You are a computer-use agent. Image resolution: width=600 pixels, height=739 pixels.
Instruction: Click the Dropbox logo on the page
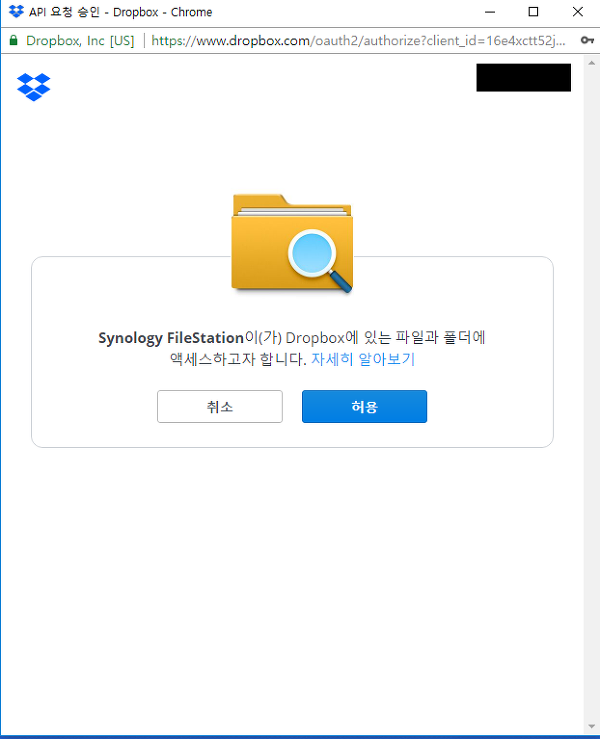pos(33,87)
